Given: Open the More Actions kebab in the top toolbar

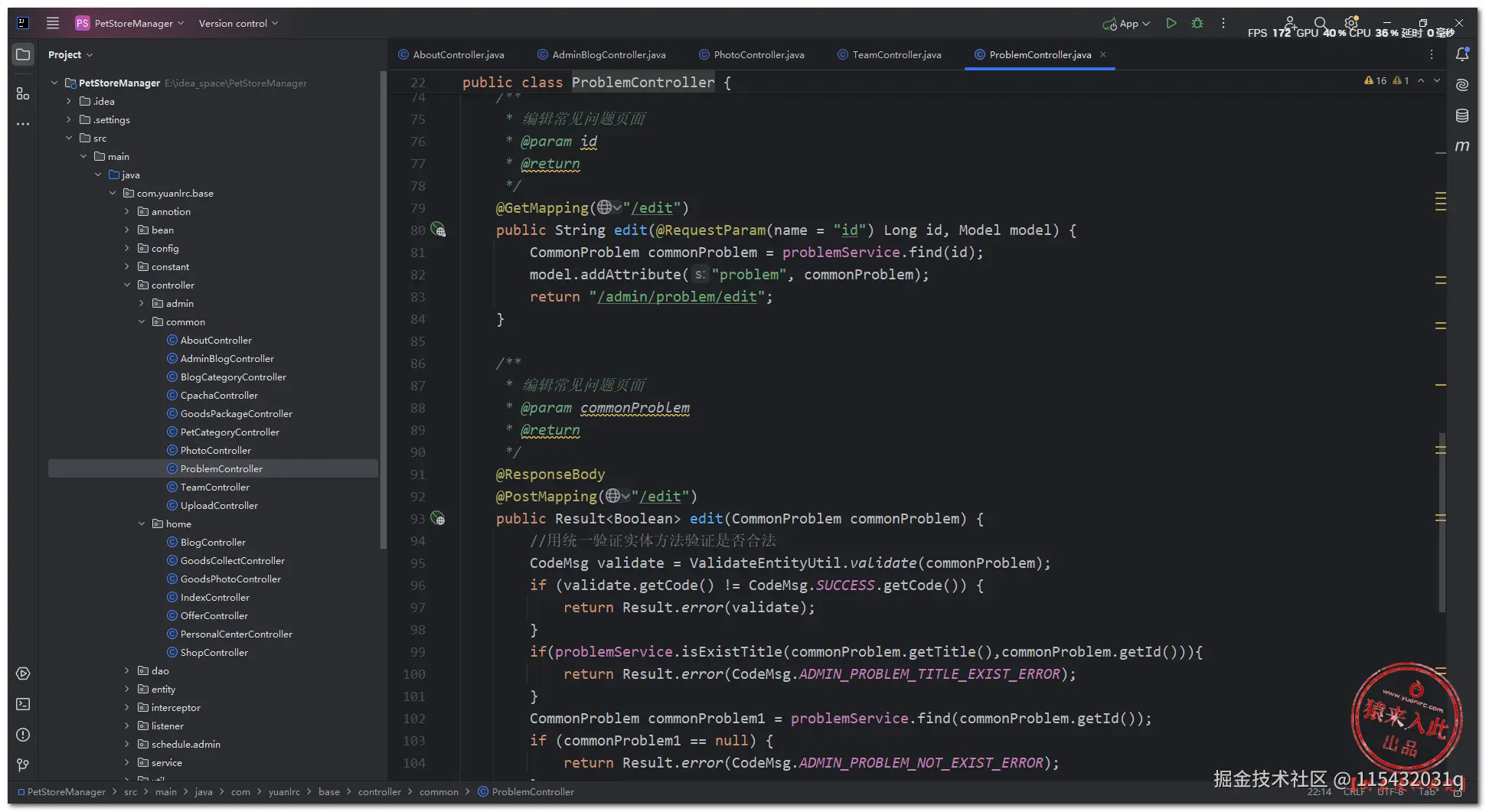Looking at the screenshot, I should (x=1223, y=23).
